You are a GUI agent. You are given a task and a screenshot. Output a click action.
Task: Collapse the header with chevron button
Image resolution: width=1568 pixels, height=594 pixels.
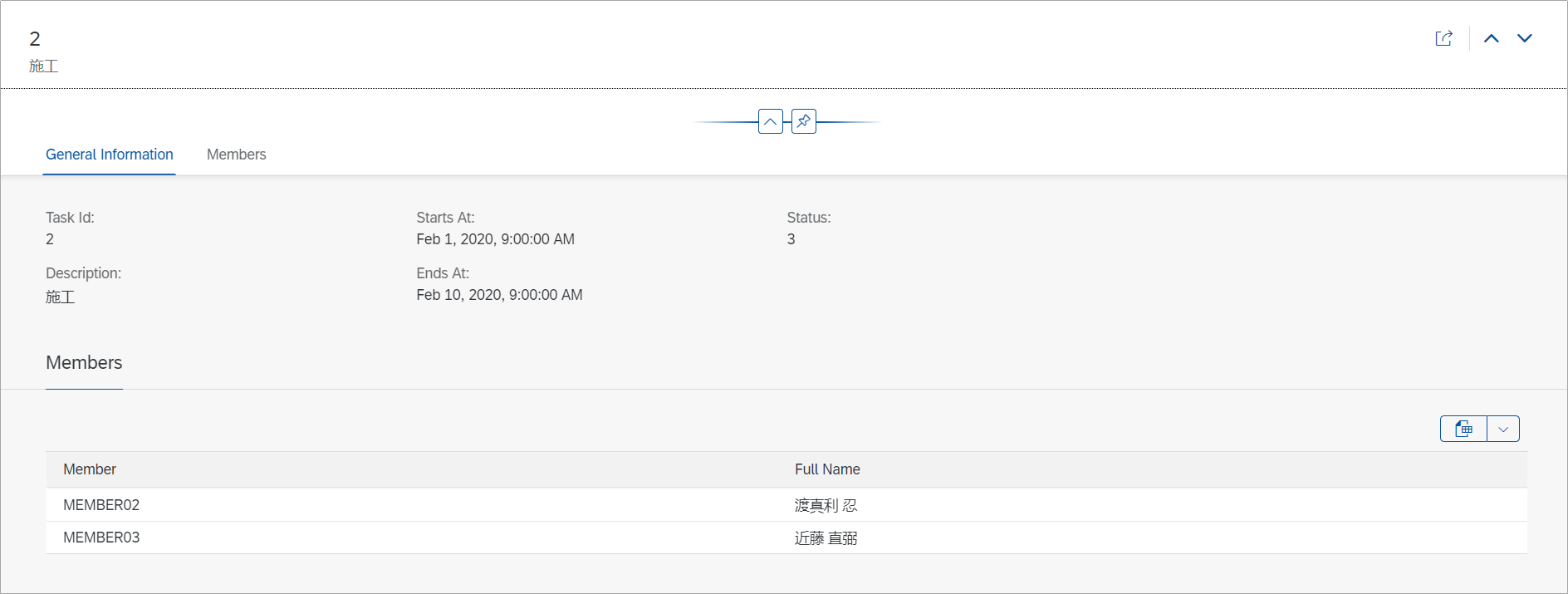point(771,121)
